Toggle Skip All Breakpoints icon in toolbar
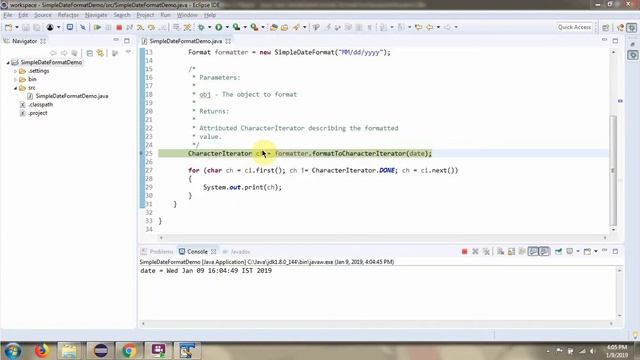This screenshot has width=640, height=360. tap(83, 27)
